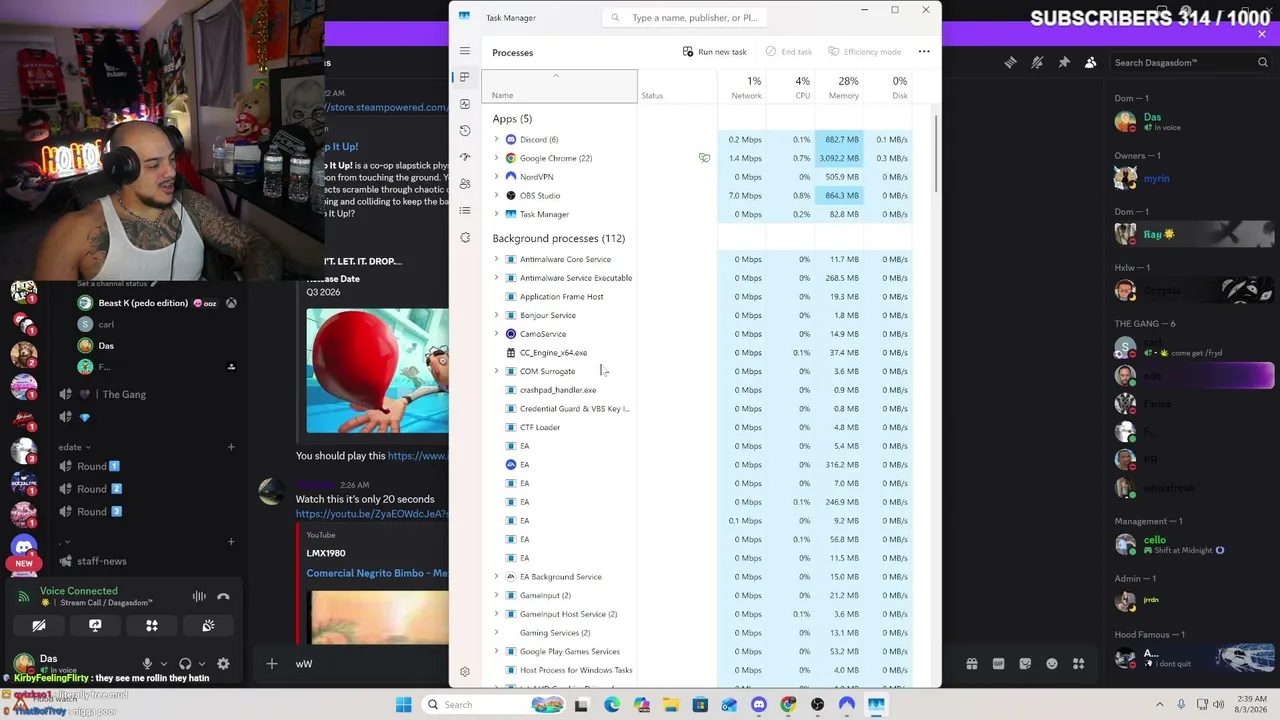
Task: Open App history page in Task Manager sidebar
Action: (x=465, y=131)
